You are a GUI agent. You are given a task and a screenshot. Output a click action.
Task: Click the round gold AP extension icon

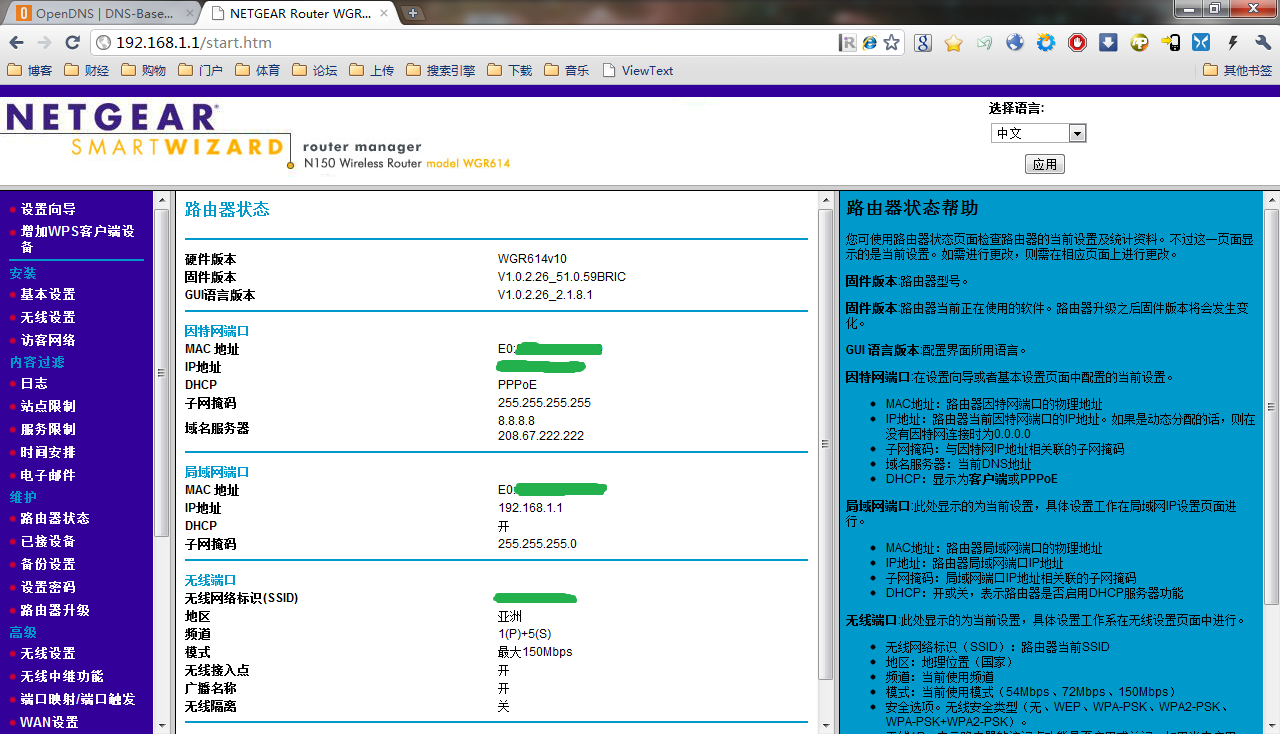pos(1139,43)
